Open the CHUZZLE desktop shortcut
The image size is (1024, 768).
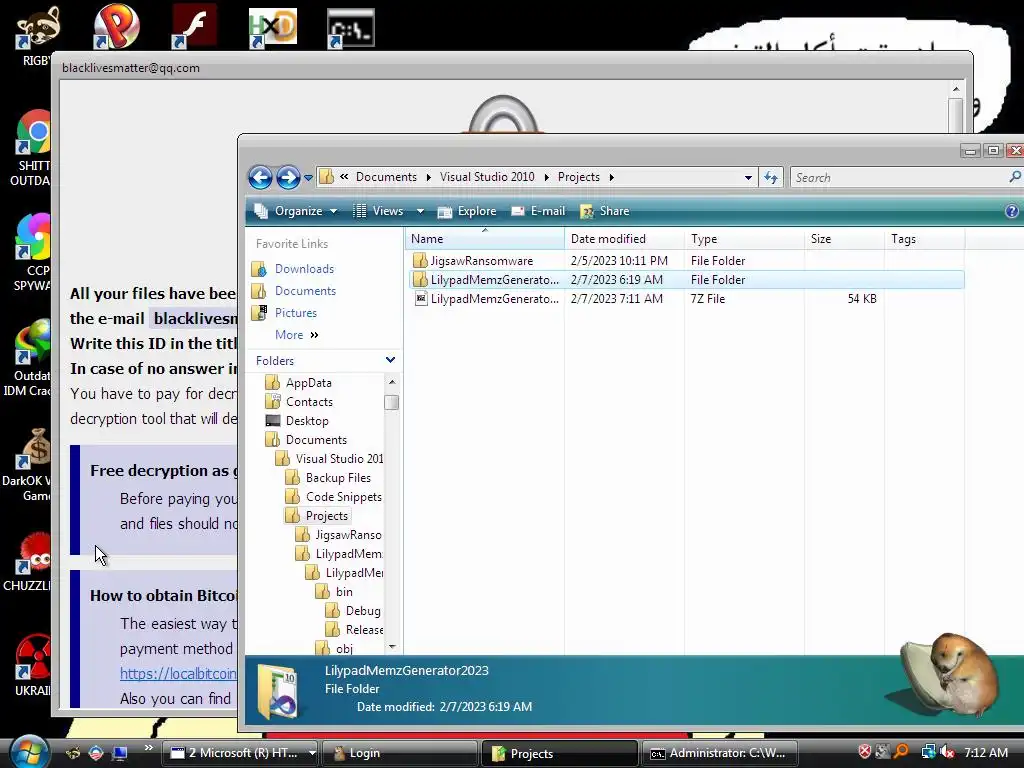[x=33, y=553]
